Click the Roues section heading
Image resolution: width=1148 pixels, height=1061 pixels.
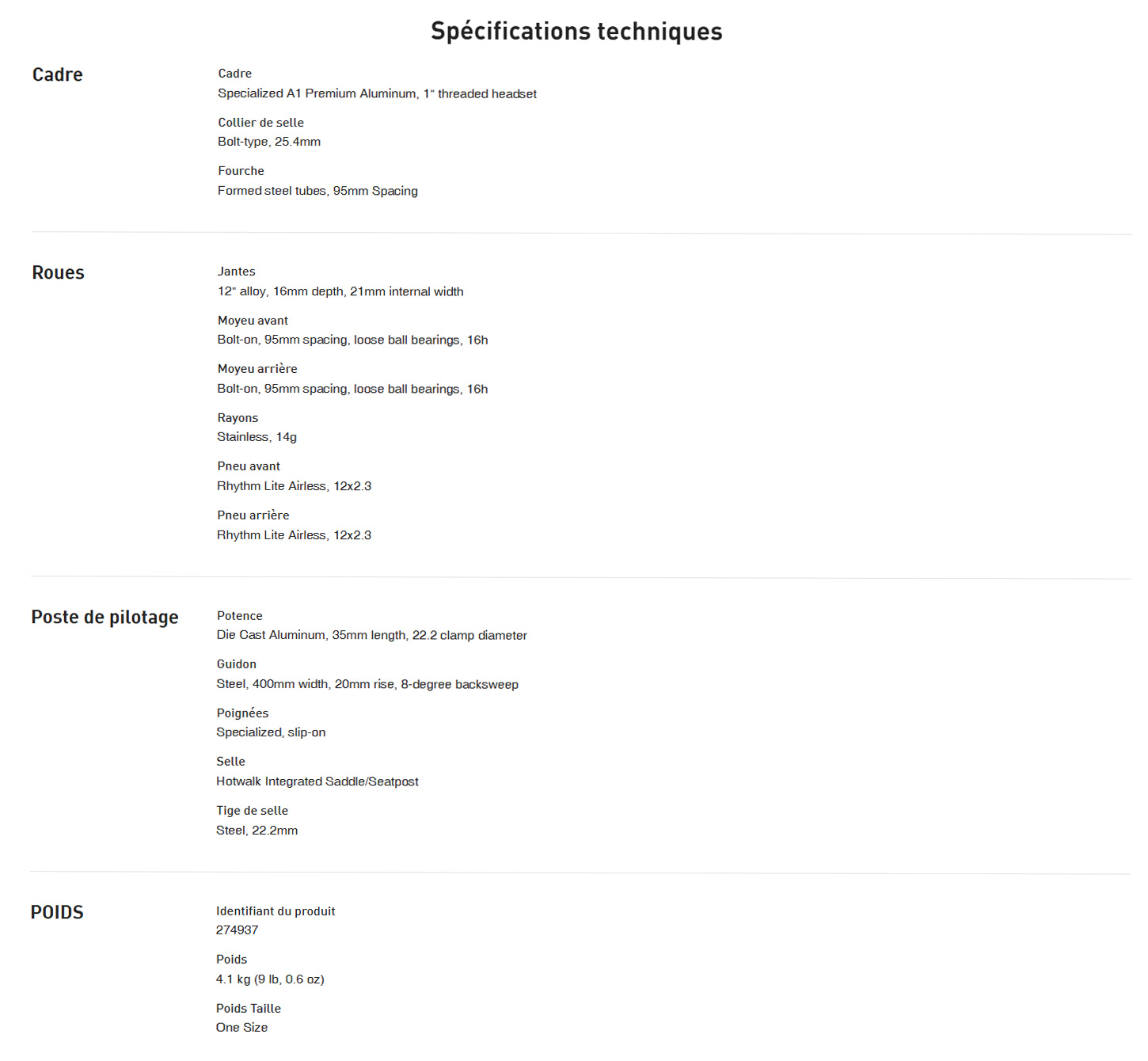(58, 272)
